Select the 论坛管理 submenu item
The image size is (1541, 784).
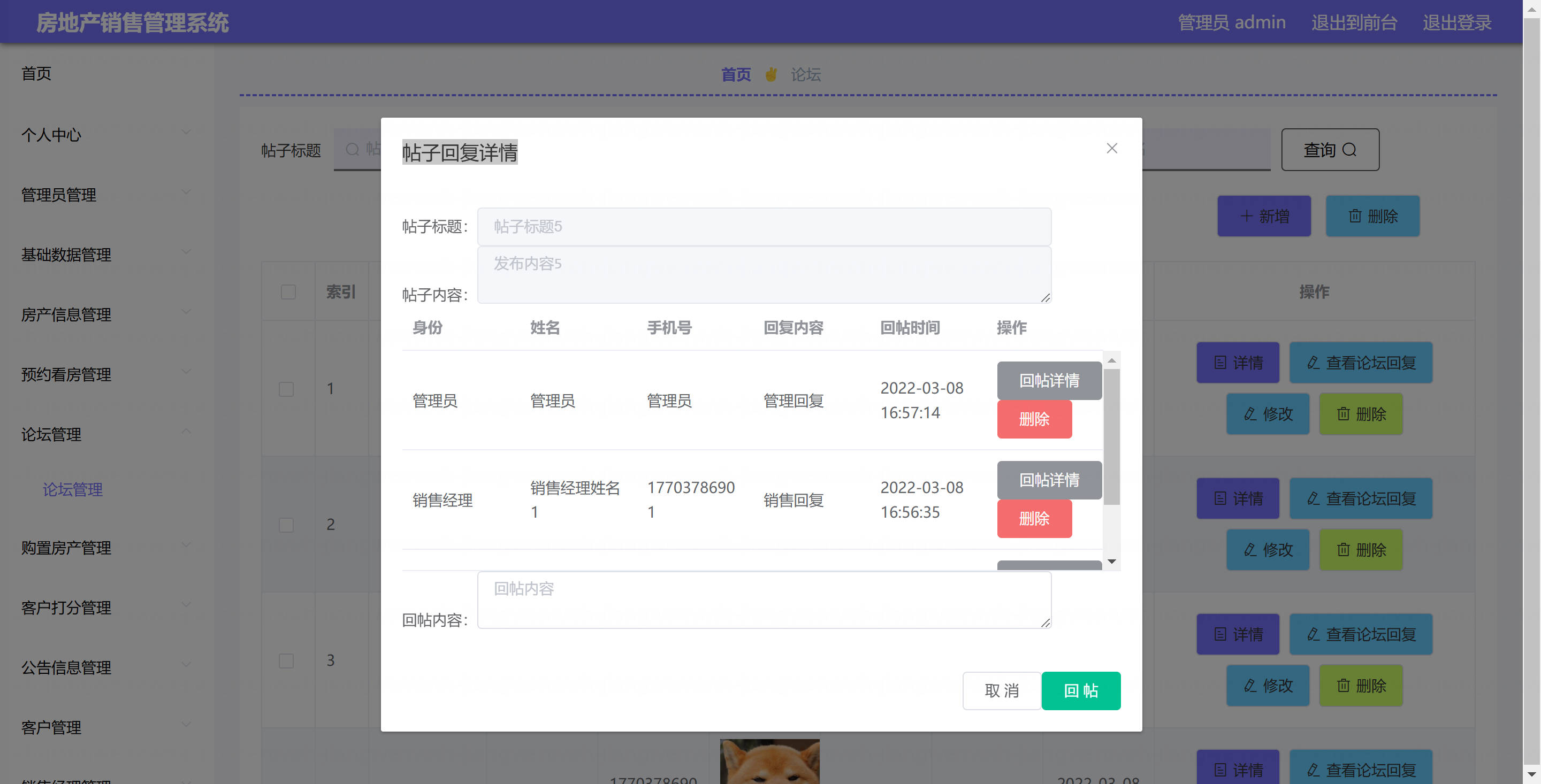click(72, 490)
